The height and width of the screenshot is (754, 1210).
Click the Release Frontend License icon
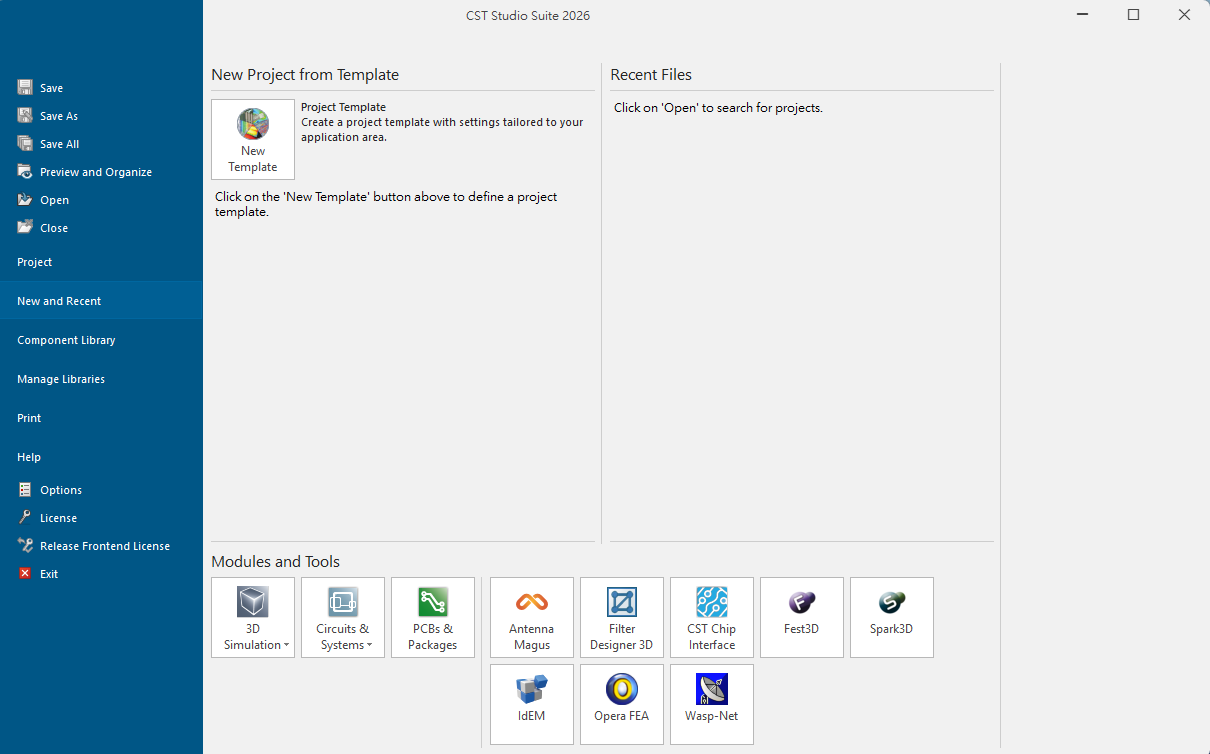[x=25, y=546]
